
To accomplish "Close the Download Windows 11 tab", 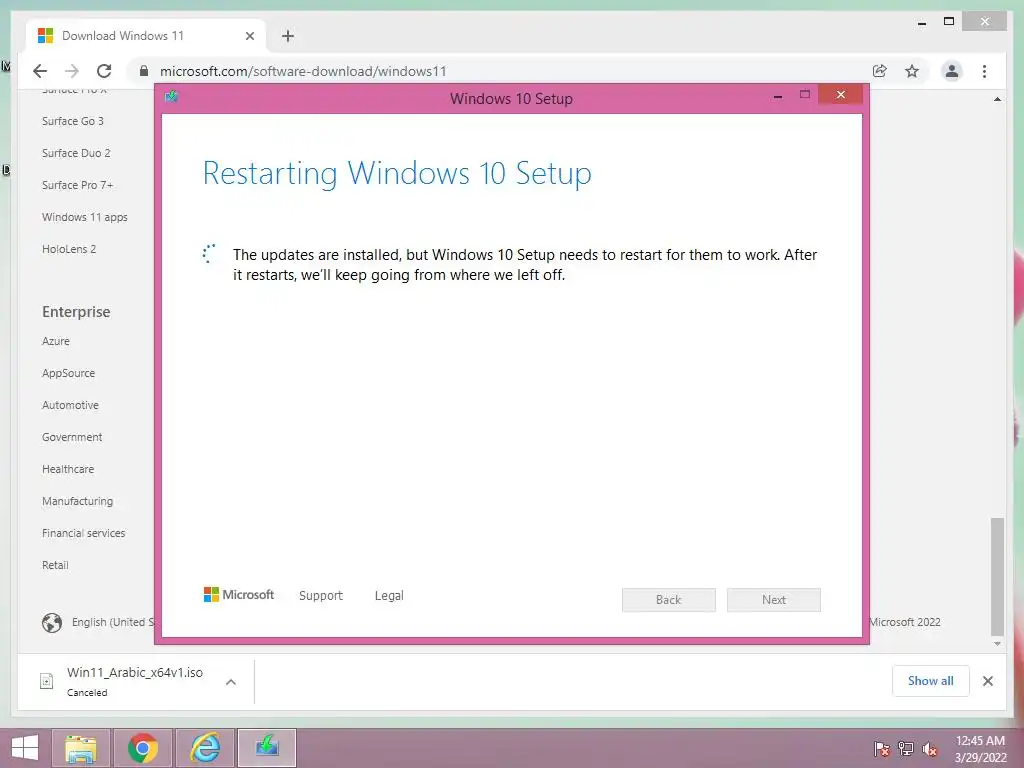I will click(249, 36).
